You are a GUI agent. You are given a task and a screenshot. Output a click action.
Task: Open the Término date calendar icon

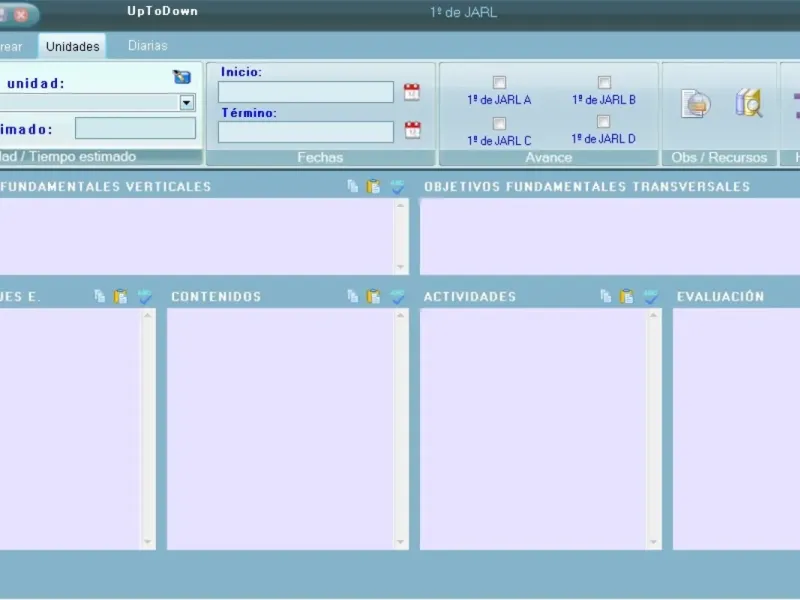coord(412,130)
